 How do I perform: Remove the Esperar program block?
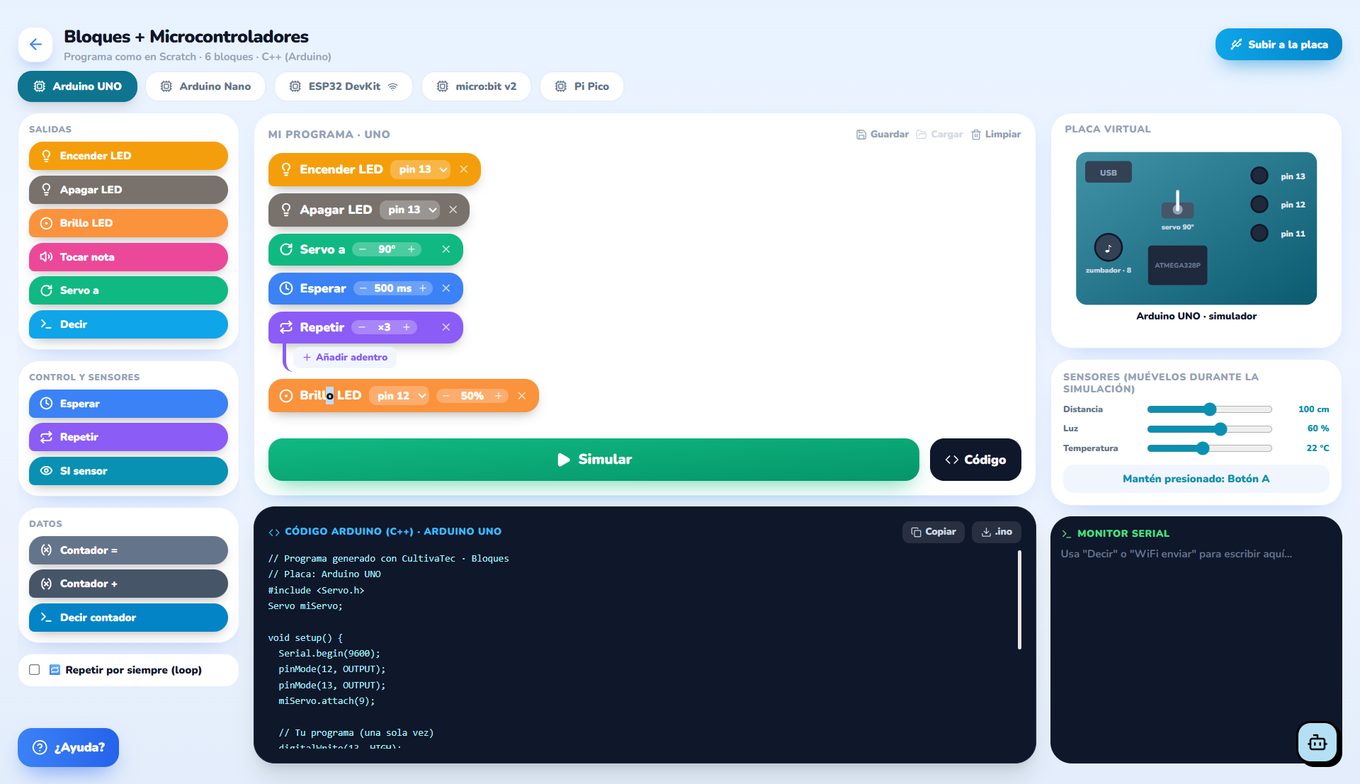point(446,288)
